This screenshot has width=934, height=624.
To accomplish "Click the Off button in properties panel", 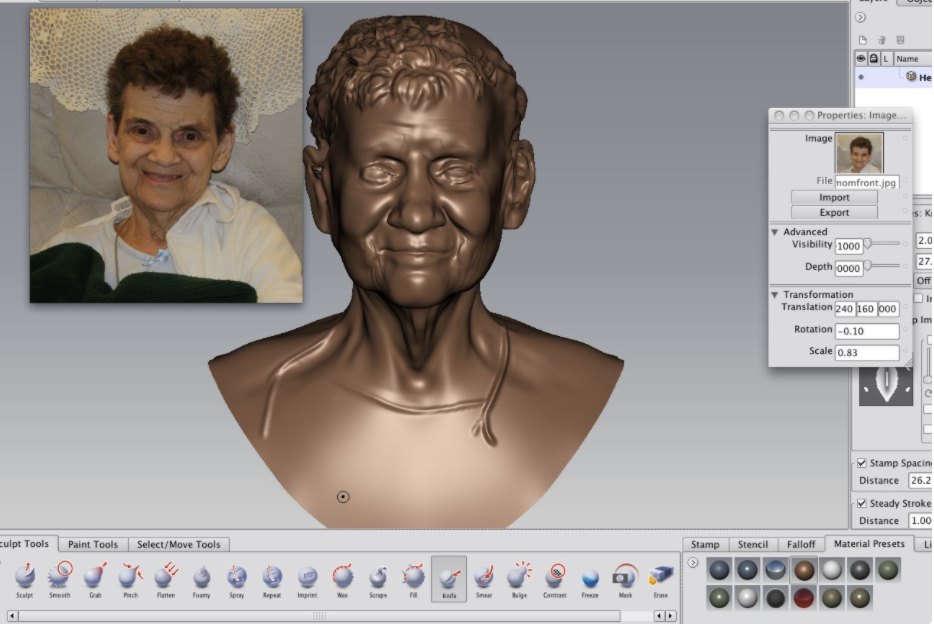I will tap(923, 280).
